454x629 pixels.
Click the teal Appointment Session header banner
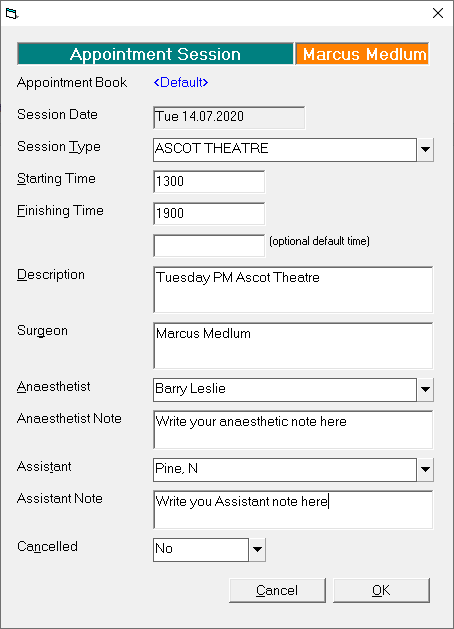[155, 54]
